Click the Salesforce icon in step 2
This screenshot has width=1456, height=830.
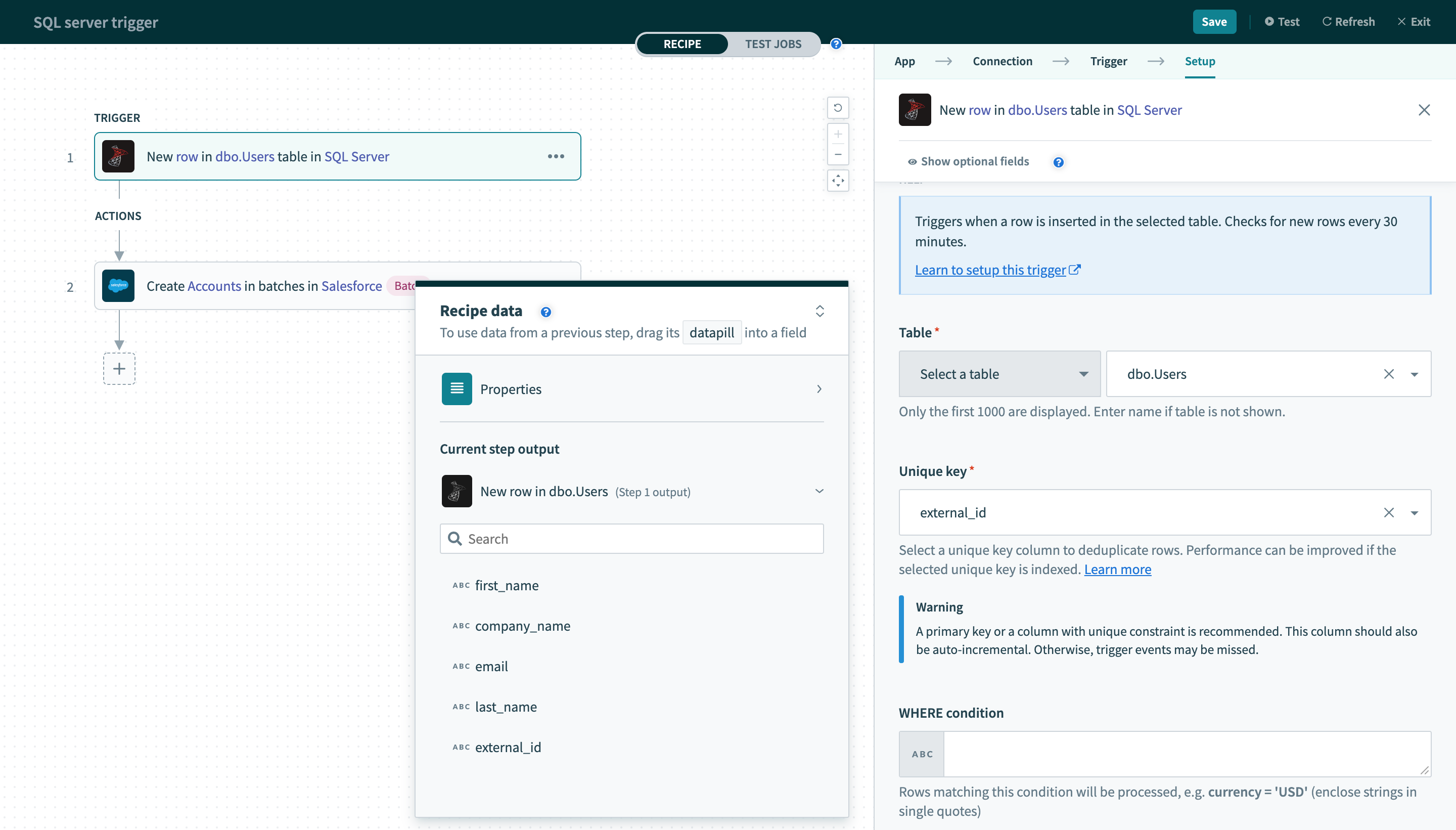click(118, 286)
